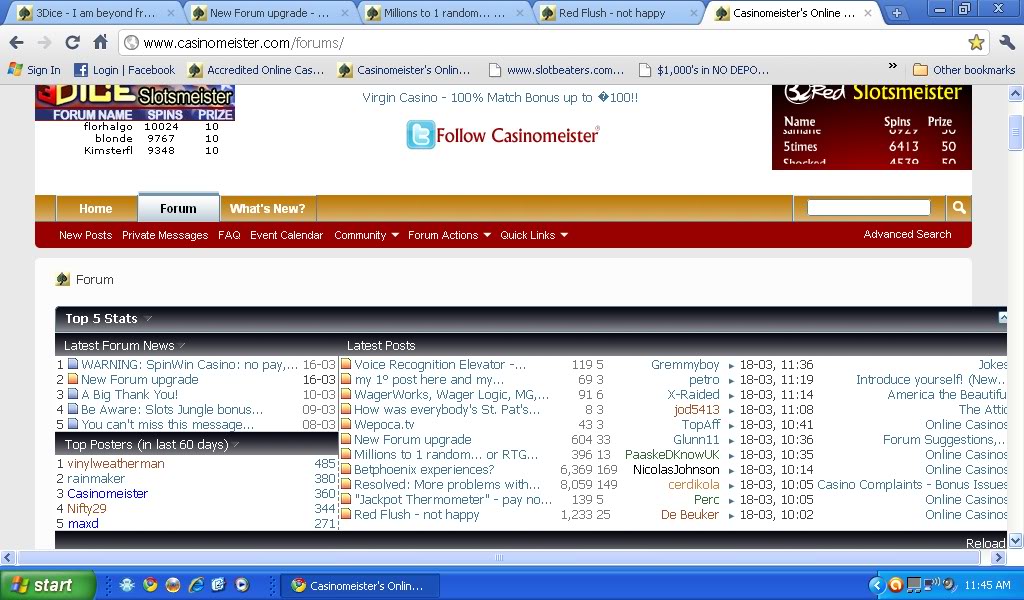
Task: Click Reload in the stats panel
Action: (985, 543)
